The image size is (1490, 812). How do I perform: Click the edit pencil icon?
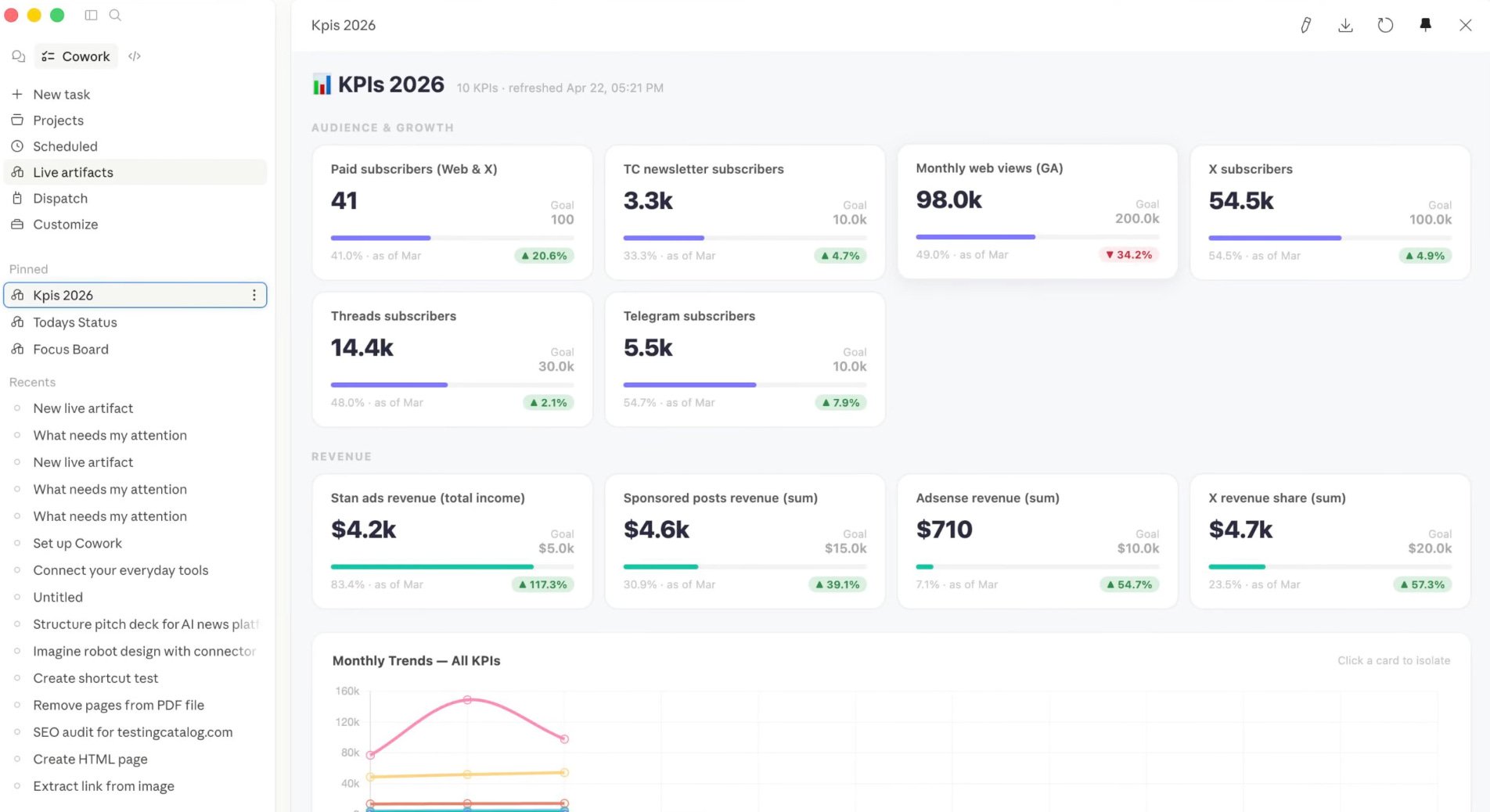(x=1305, y=25)
